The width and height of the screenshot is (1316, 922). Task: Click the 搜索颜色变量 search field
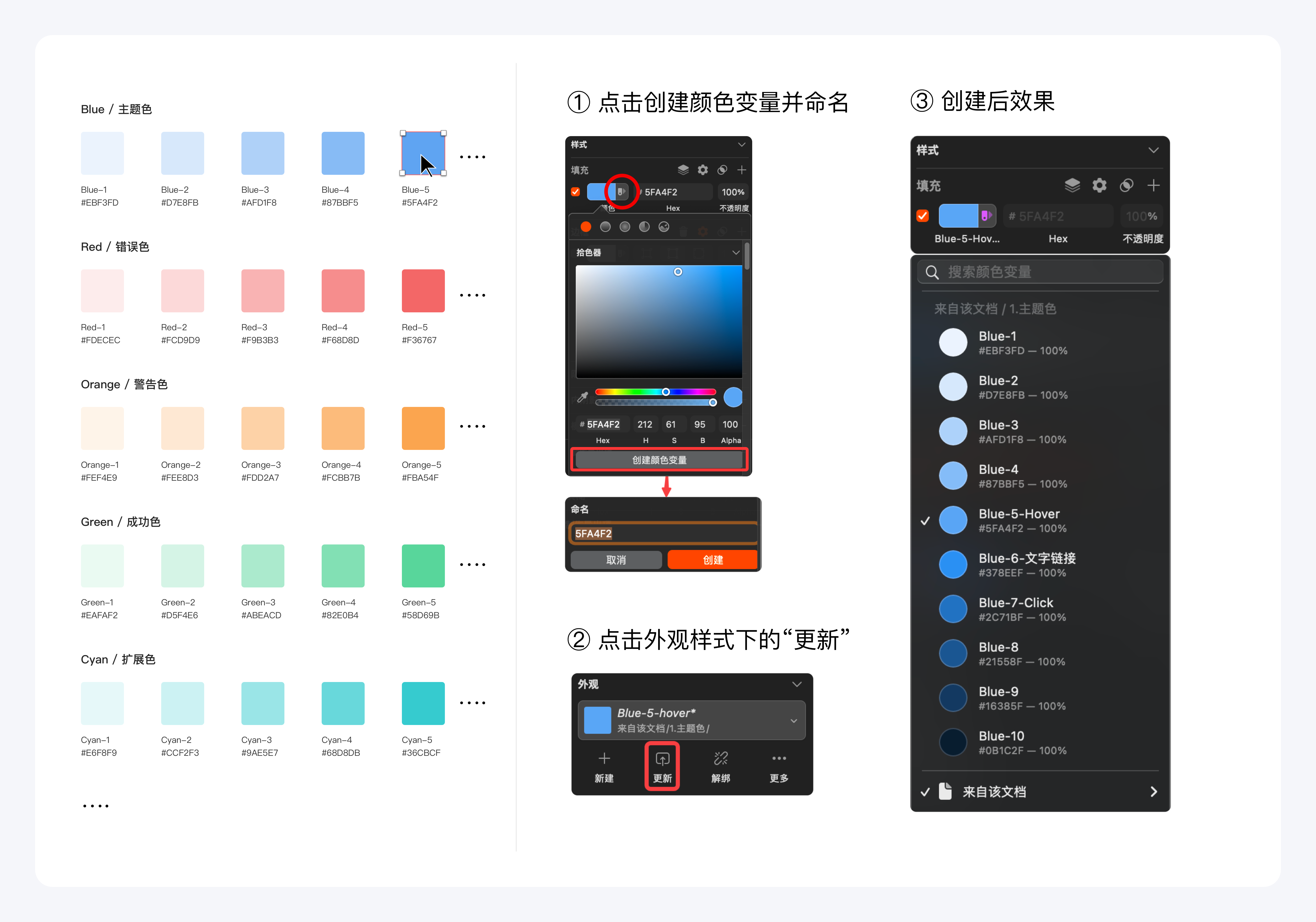tap(1040, 272)
